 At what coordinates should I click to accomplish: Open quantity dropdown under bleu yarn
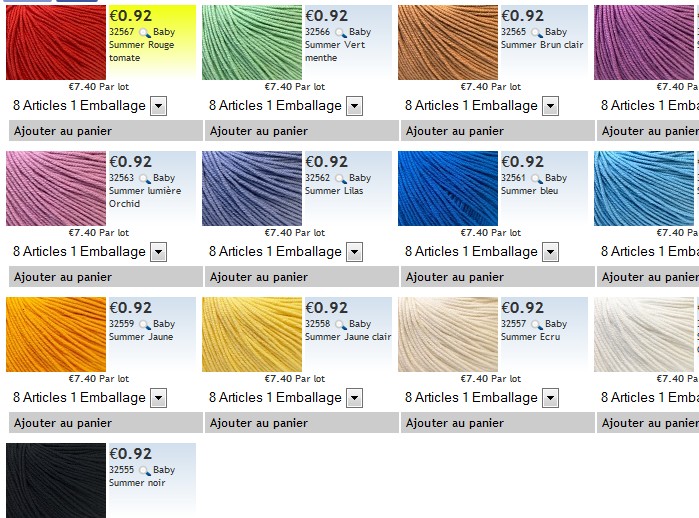(551, 252)
